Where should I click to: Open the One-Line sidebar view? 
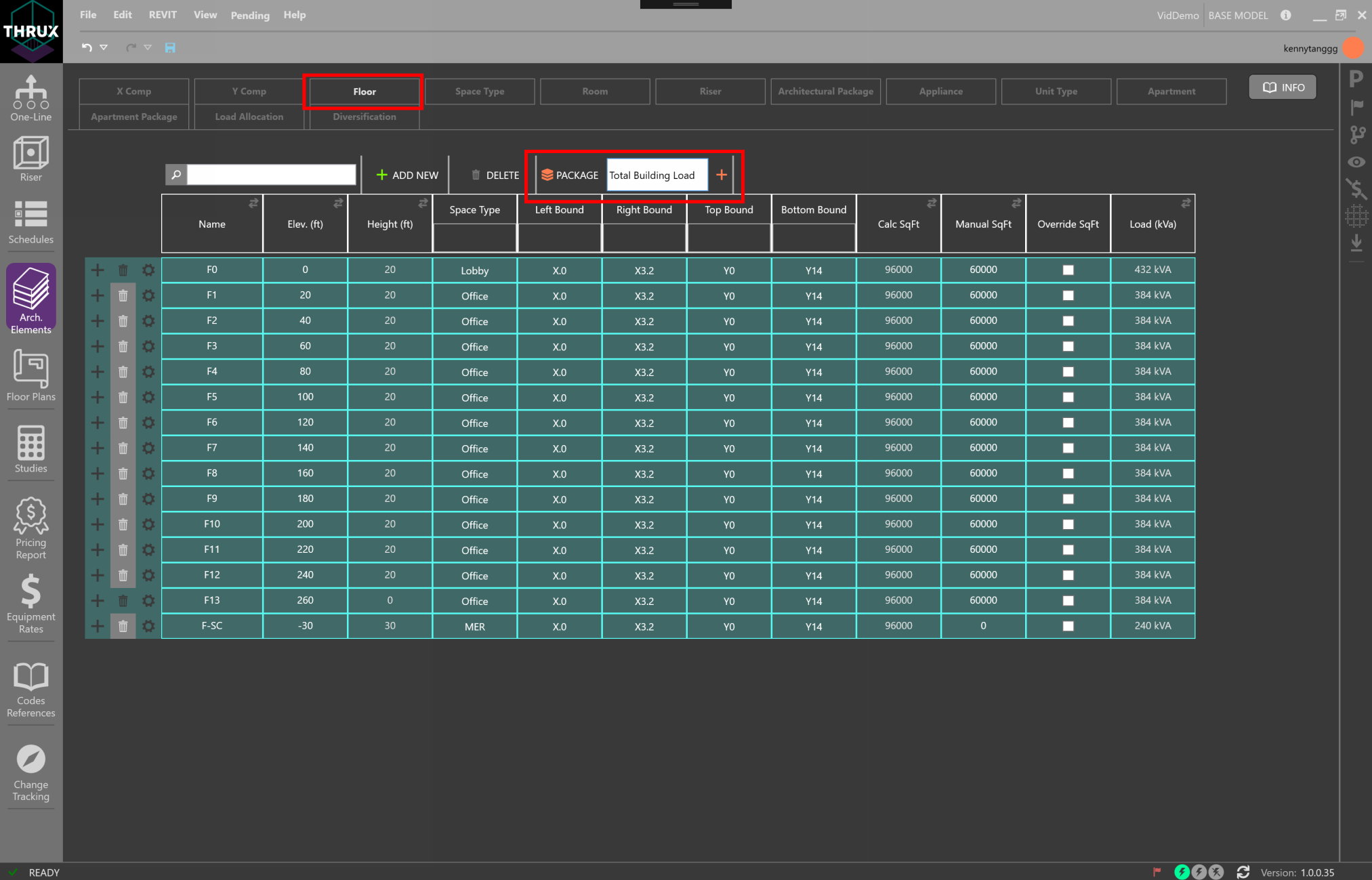pos(31,98)
